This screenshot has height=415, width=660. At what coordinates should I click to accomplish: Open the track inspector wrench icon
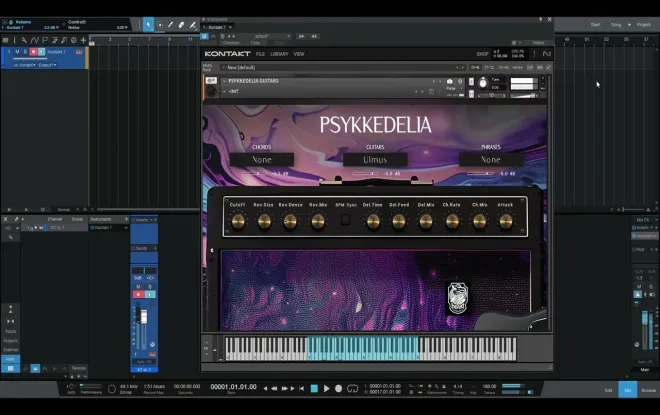pos(24,40)
